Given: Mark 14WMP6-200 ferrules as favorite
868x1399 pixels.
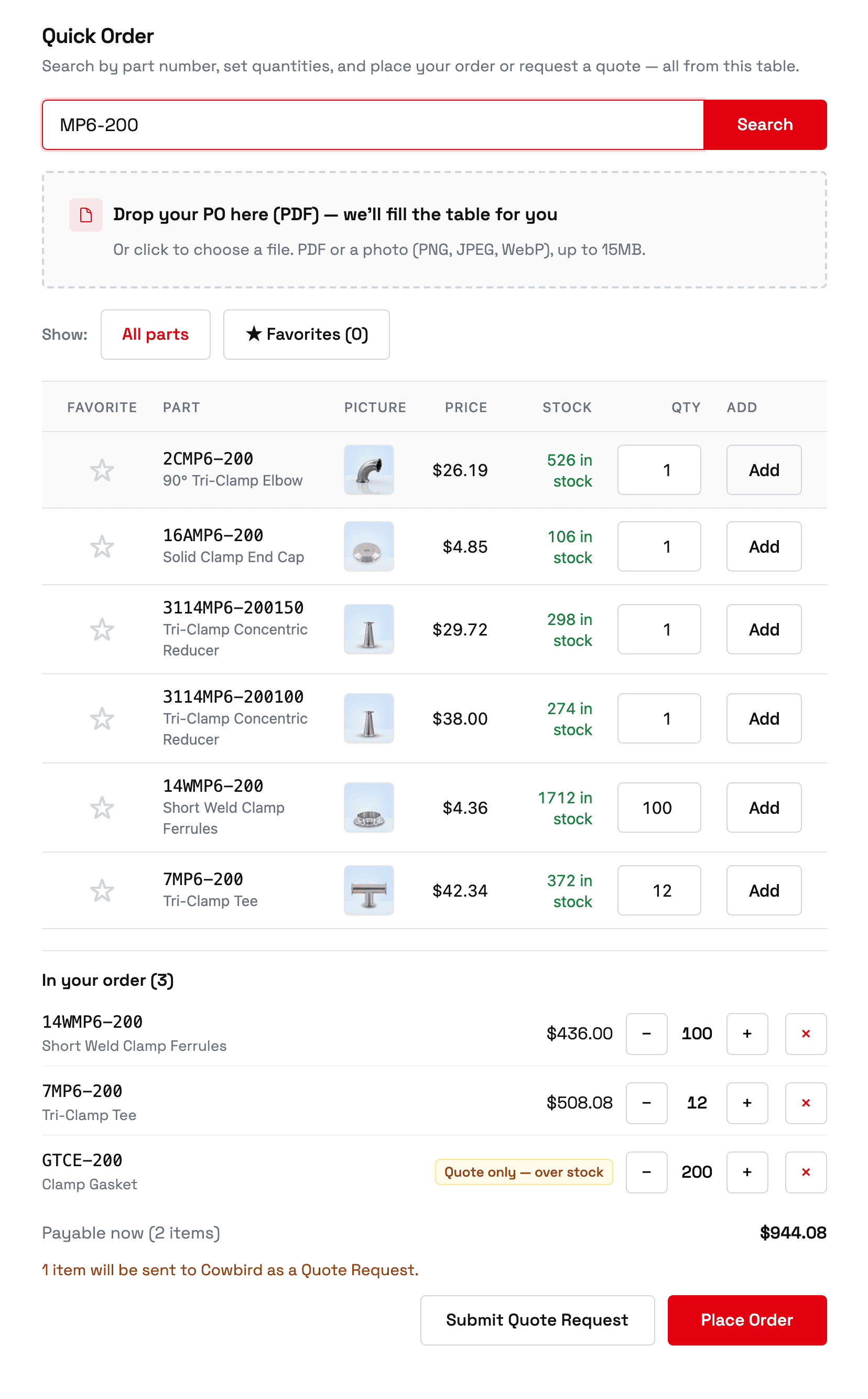Looking at the screenshot, I should click(x=102, y=807).
